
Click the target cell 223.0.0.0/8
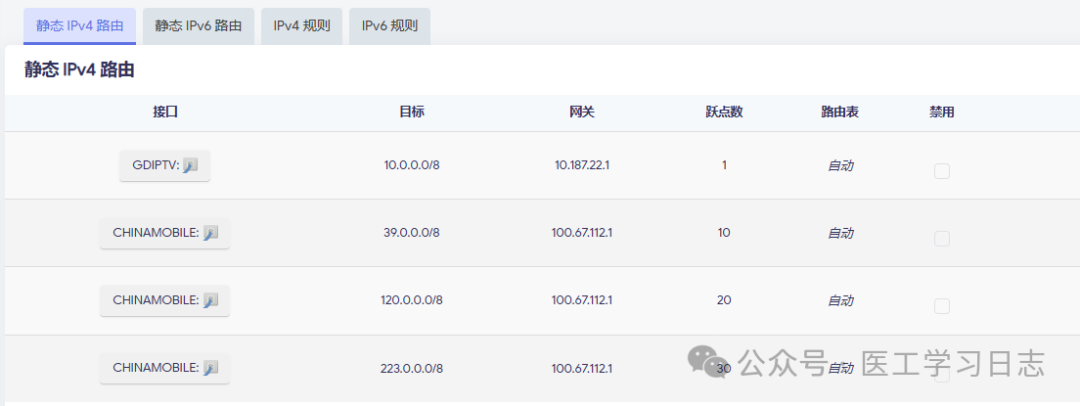[411, 368]
